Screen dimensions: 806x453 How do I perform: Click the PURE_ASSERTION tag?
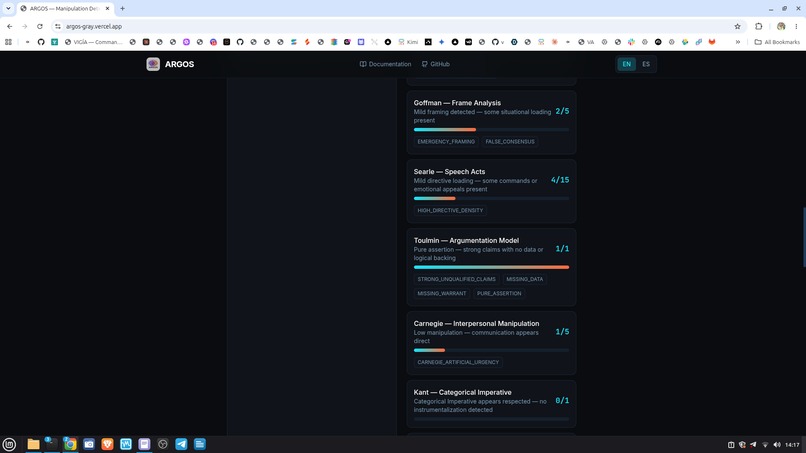(499, 294)
